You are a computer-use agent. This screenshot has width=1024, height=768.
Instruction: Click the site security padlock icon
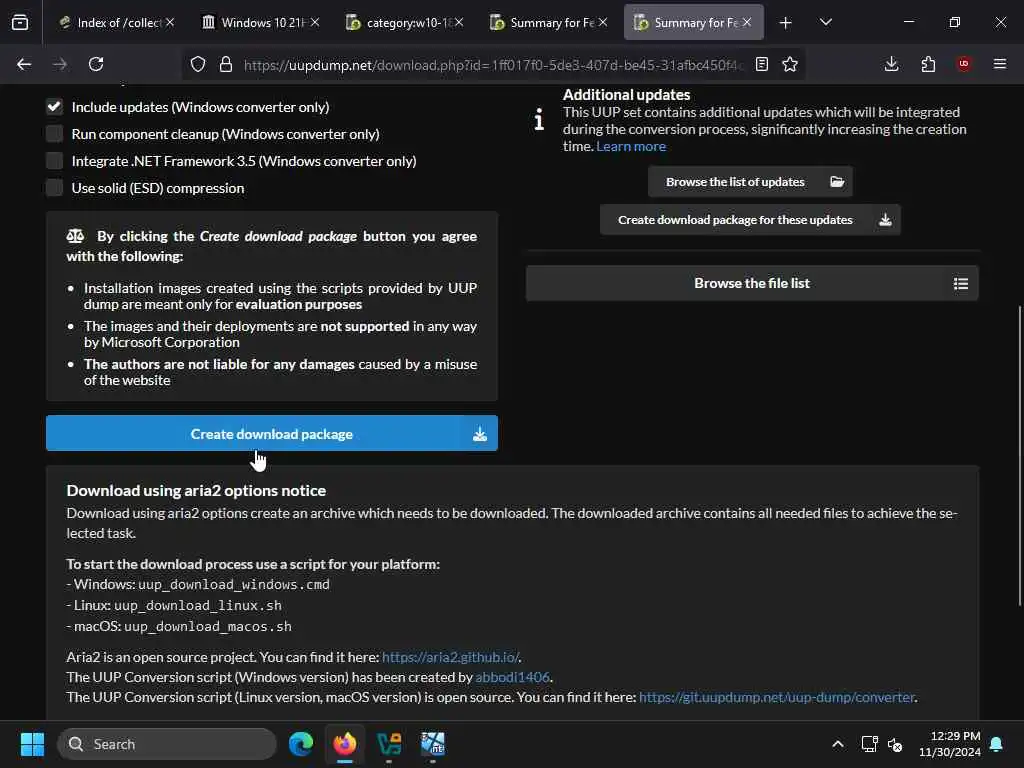pos(226,64)
